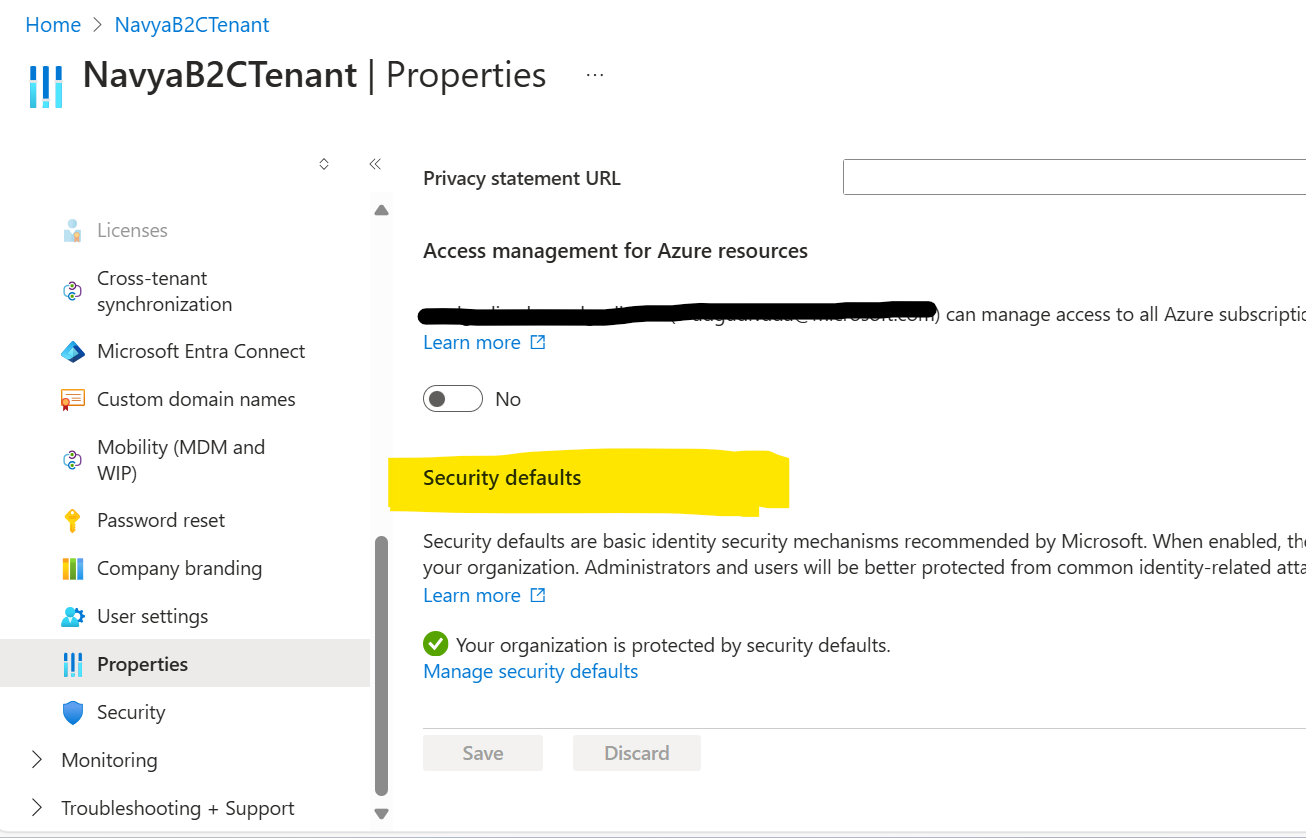Screen dimensions: 1306x838
Task: Expand the Monitoring section
Action: click(x=37, y=760)
